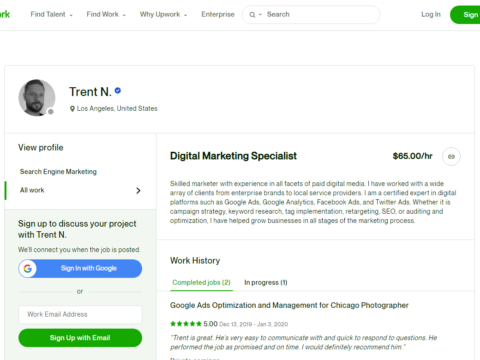Click the five-star rating icons
Viewport: 480px width, 360px height.
pos(186,324)
